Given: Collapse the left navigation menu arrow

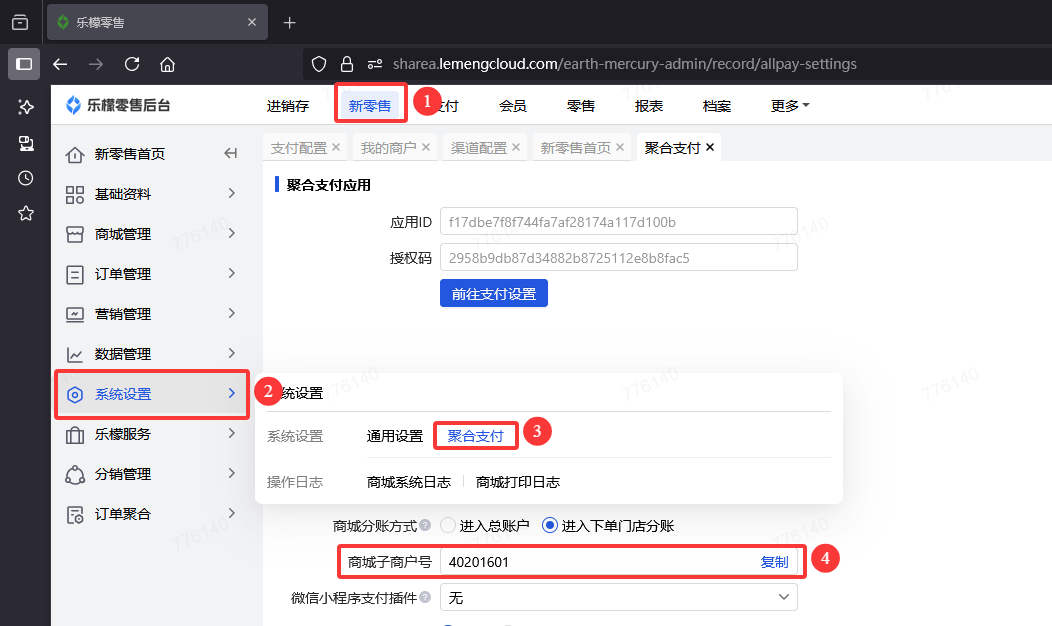Looking at the screenshot, I should [230, 154].
